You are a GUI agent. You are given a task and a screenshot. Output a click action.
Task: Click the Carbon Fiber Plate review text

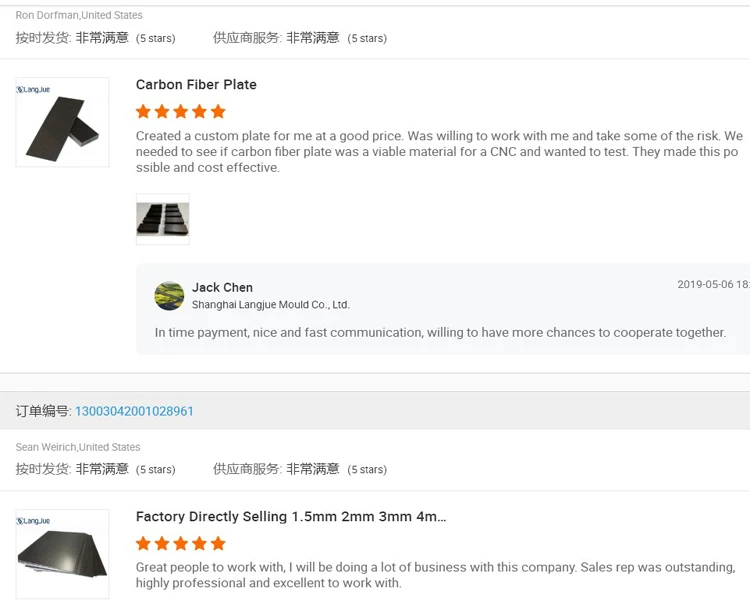[439, 152]
